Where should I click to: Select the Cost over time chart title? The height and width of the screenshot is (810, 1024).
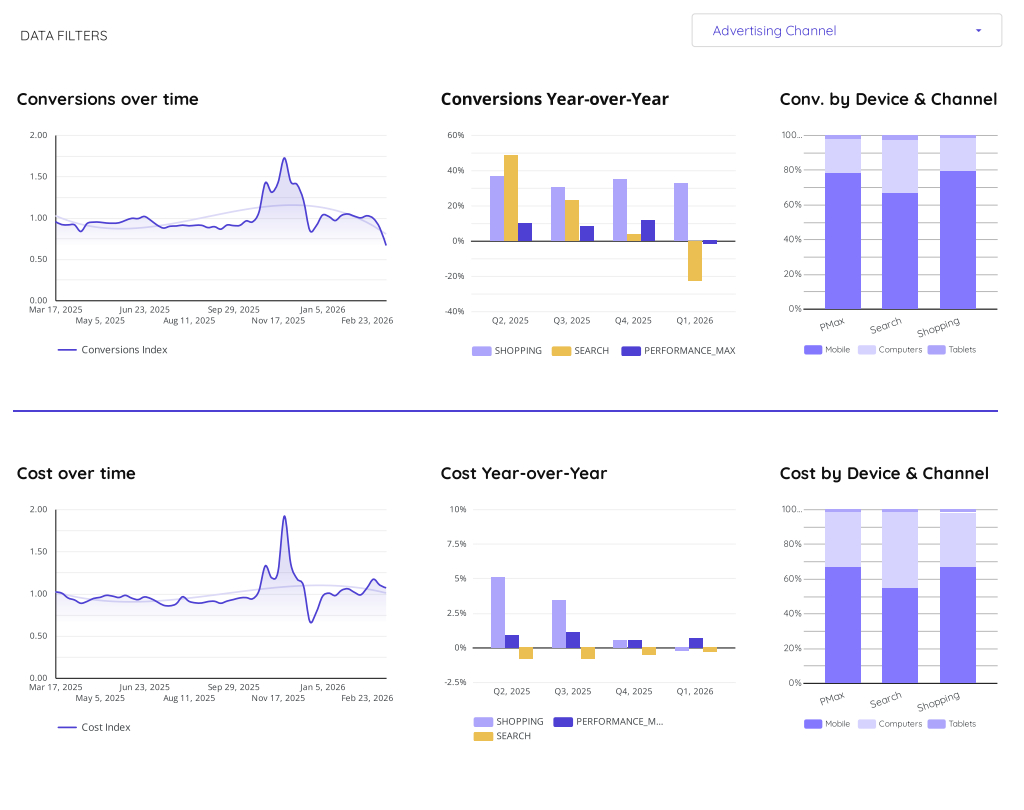pyautogui.click(x=76, y=474)
